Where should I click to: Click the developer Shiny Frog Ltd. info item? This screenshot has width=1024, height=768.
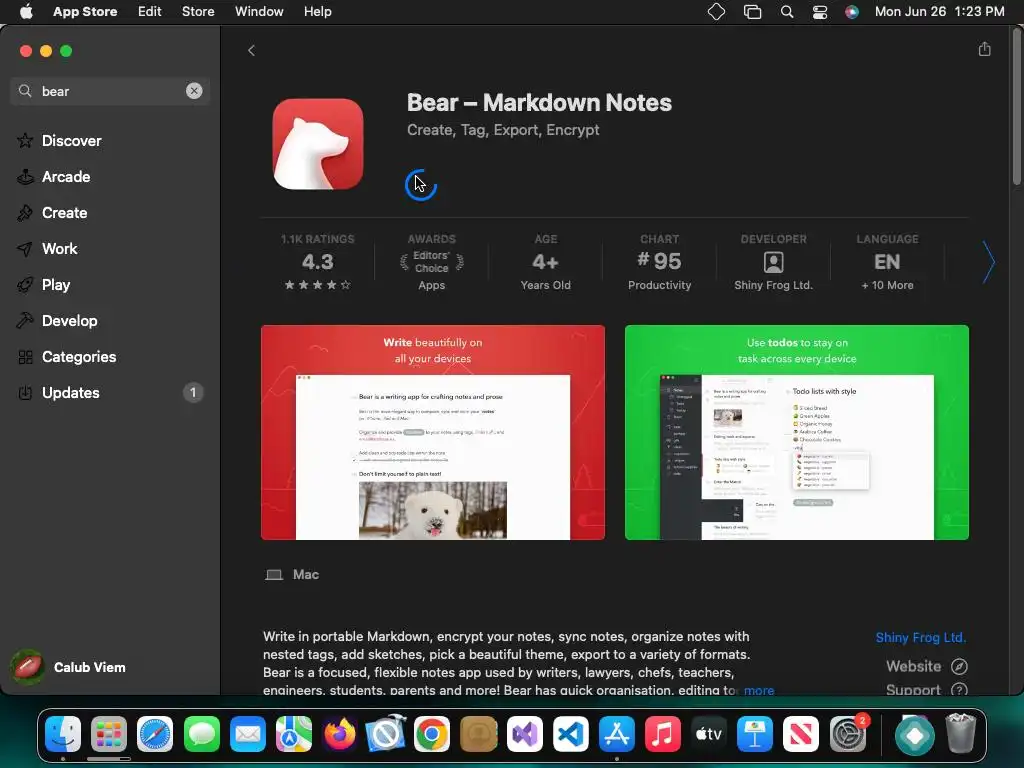pos(773,262)
